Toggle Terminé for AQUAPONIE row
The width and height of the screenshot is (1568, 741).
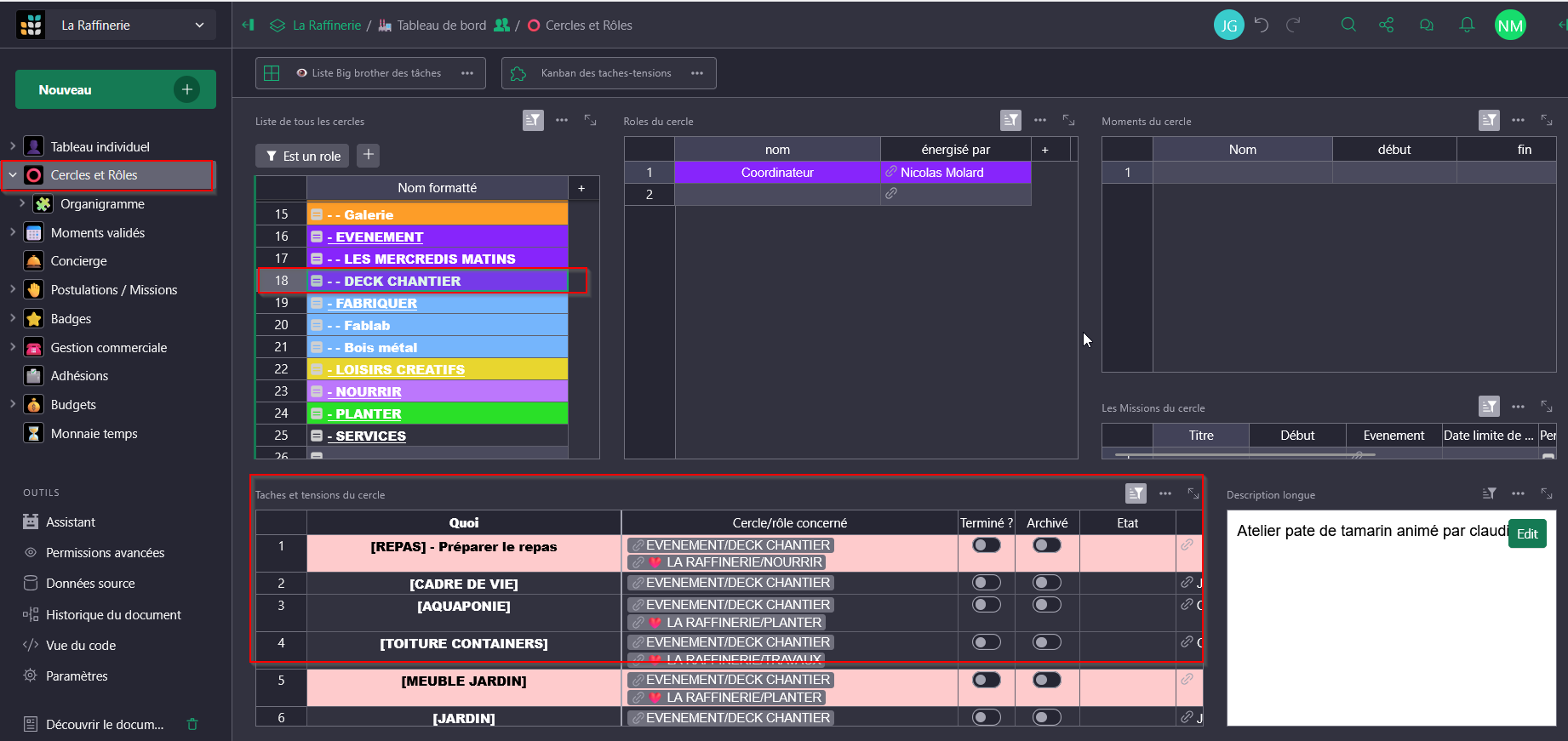tap(987, 605)
